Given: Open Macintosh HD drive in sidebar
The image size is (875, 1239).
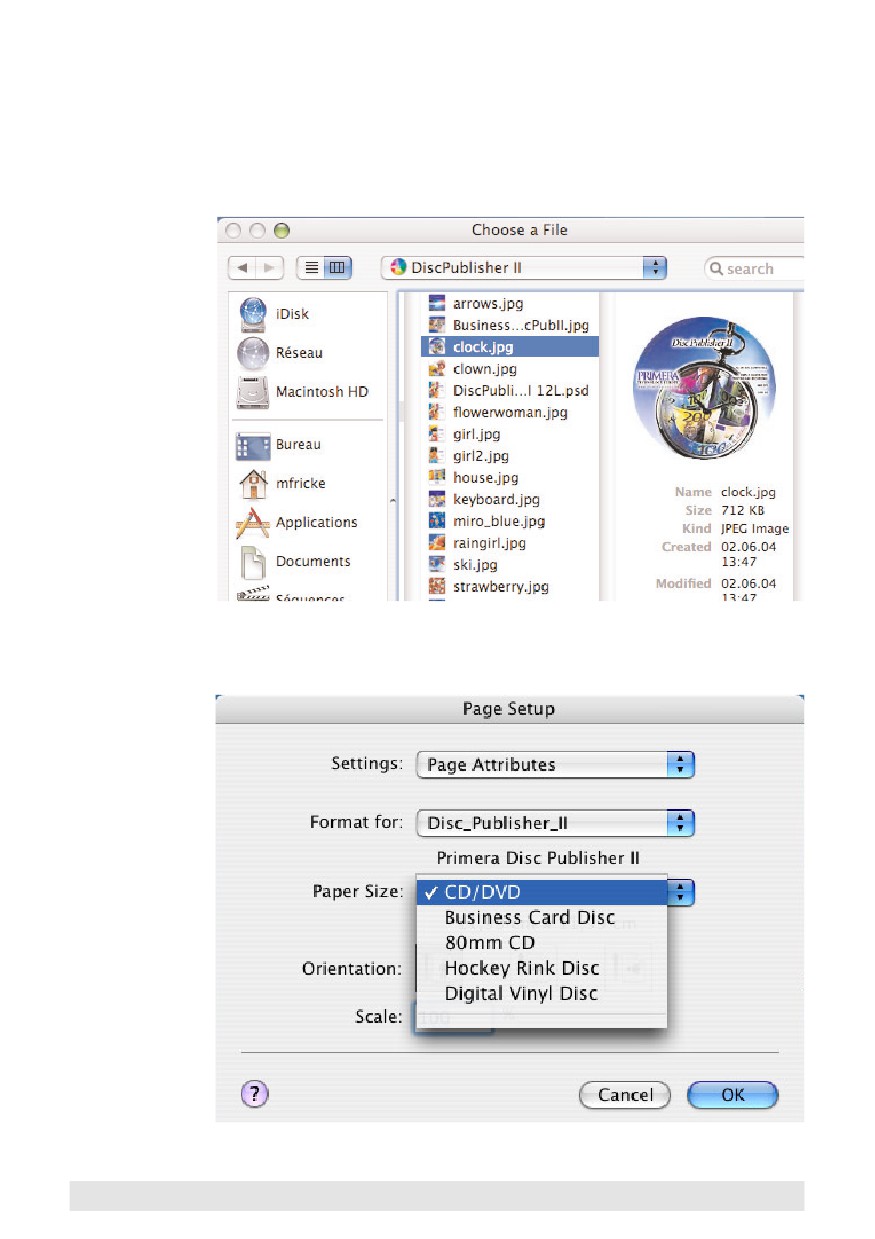Looking at the screenshot, I should 303,392.
